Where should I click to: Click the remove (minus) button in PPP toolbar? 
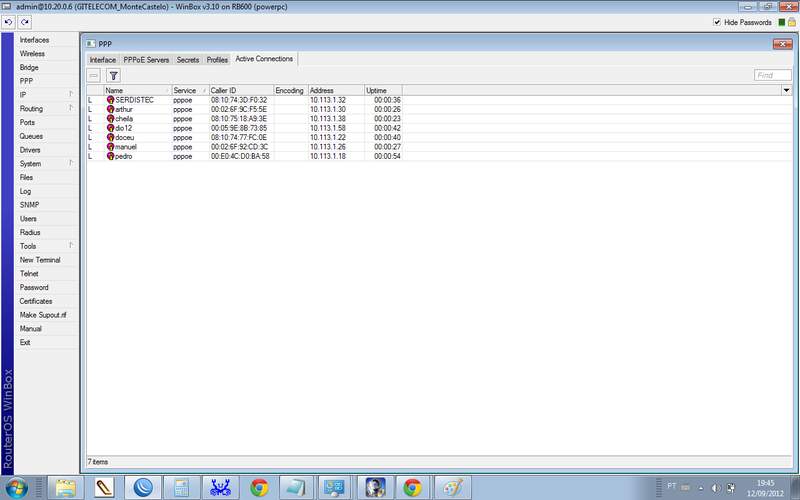coord(93,76)
